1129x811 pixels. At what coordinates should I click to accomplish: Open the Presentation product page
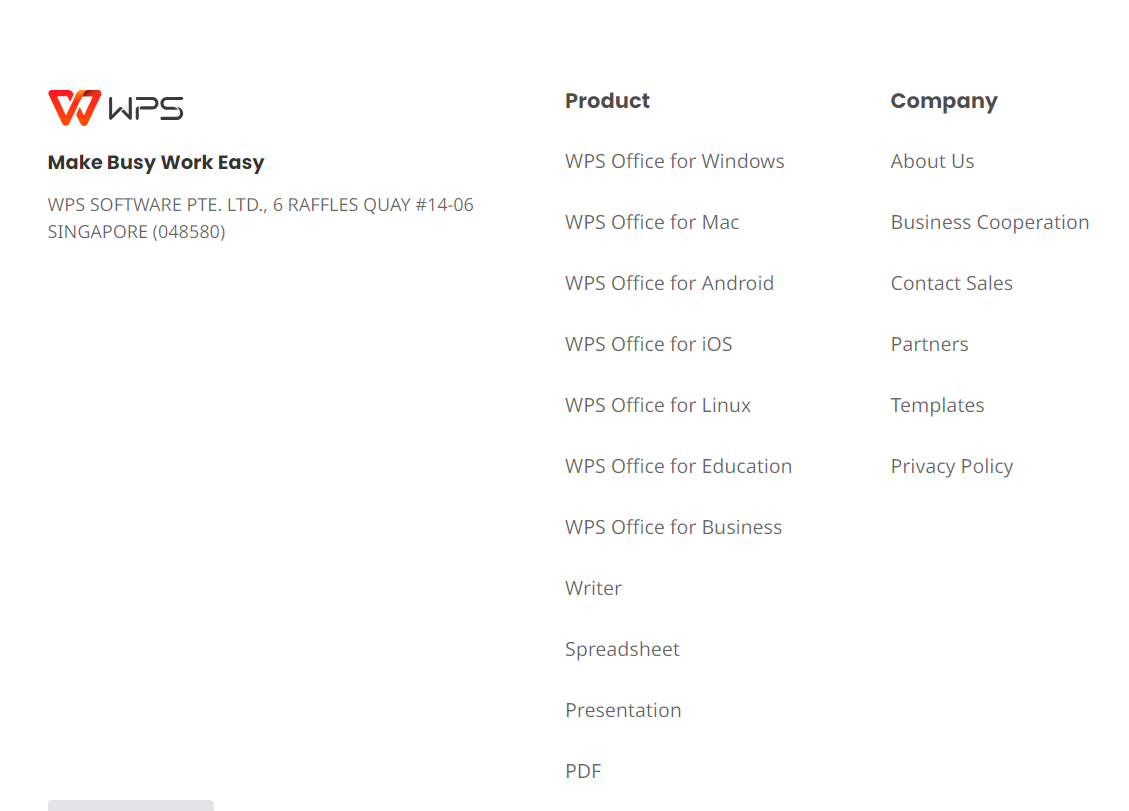click(x=623, y=710)
